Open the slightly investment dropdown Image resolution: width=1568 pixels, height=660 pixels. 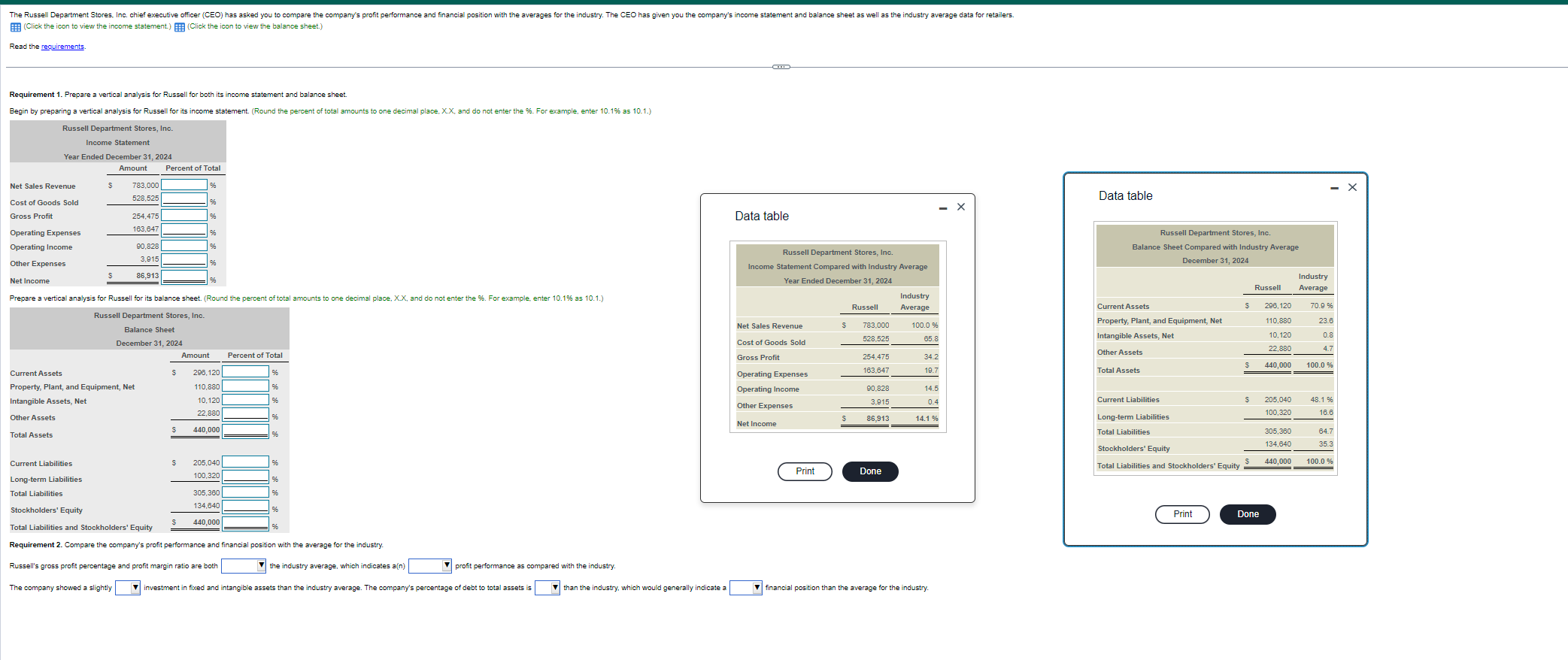128,588
